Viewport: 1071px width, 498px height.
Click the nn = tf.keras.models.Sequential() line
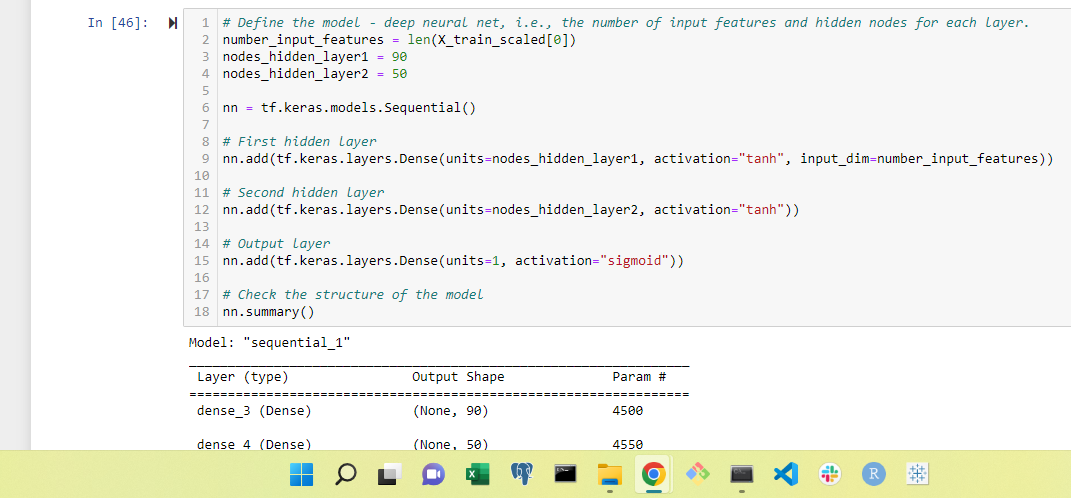click(x=349, y=108)
